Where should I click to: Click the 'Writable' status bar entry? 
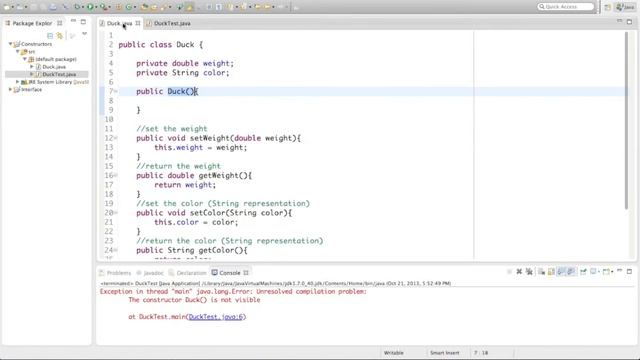tap(393, 353)
